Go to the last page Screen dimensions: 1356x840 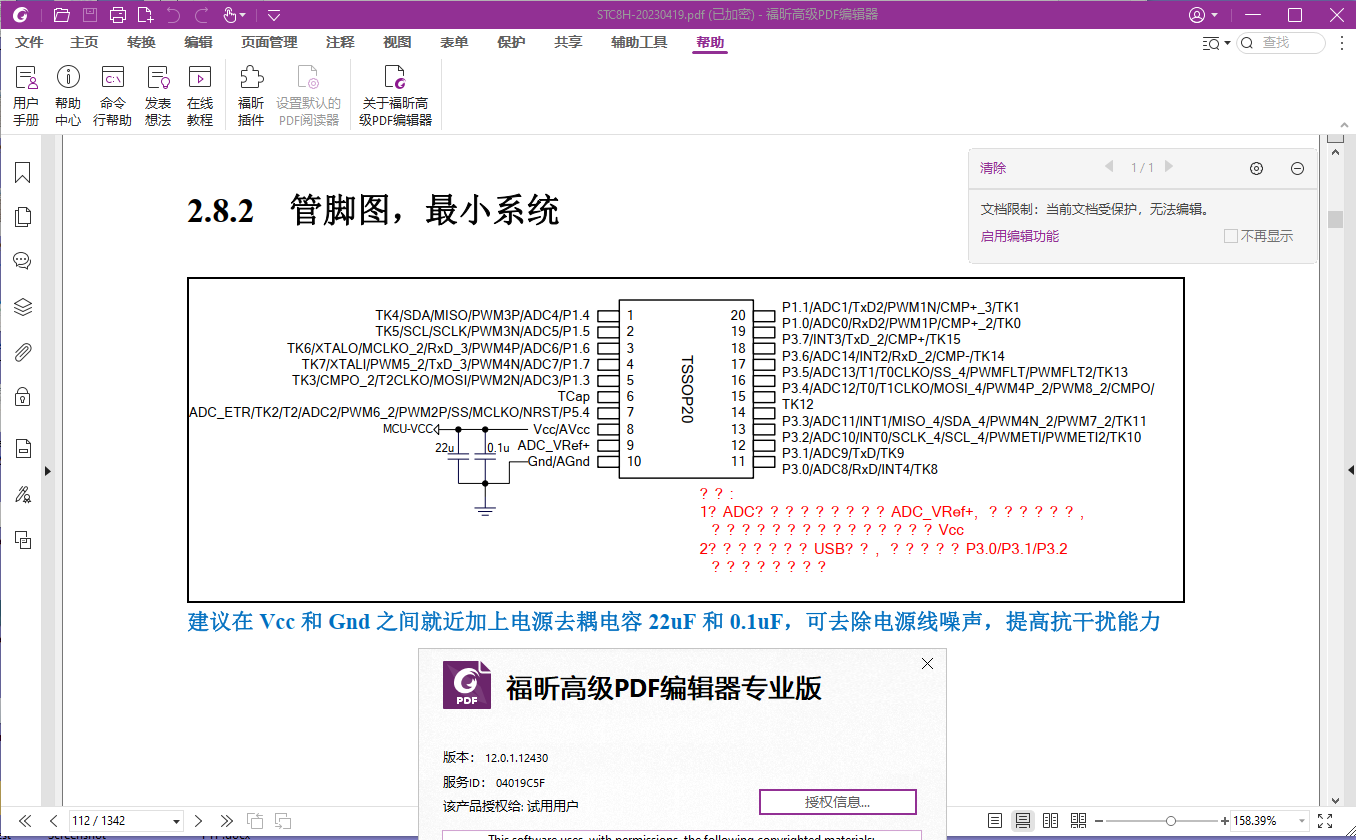click(227, 821)
